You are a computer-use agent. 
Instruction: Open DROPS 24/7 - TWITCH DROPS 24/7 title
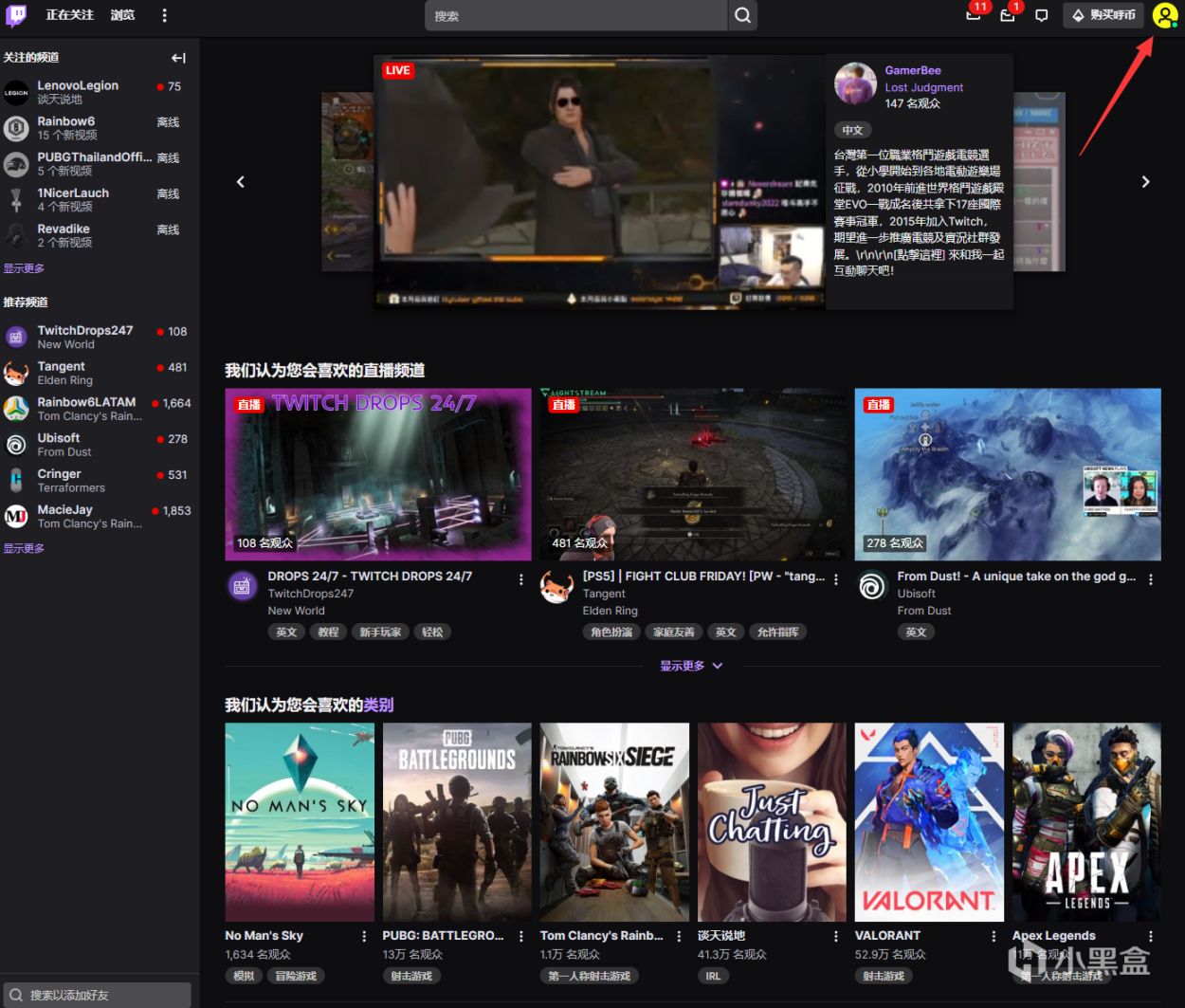click(x=370, y=576)
